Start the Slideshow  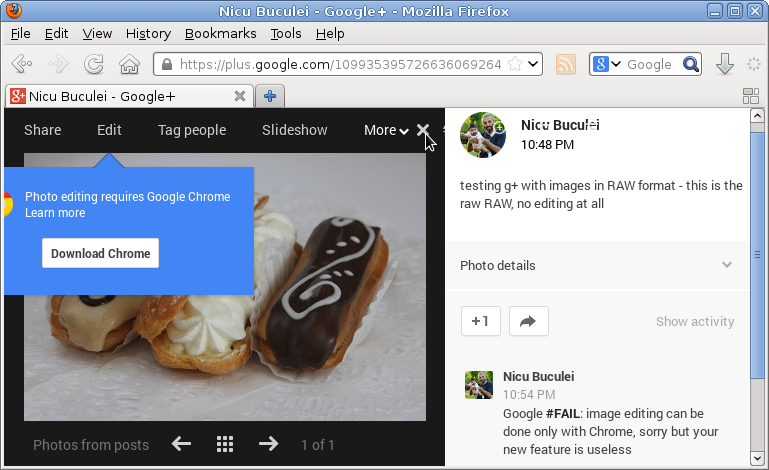tap(294, 130)
